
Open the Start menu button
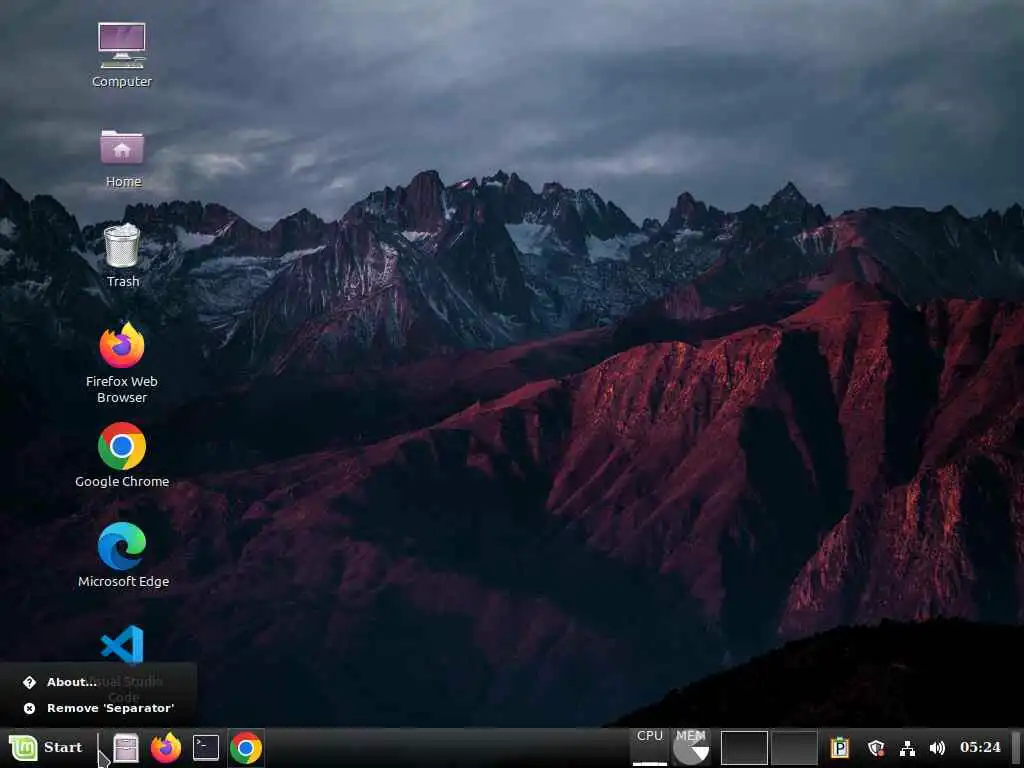46,748
